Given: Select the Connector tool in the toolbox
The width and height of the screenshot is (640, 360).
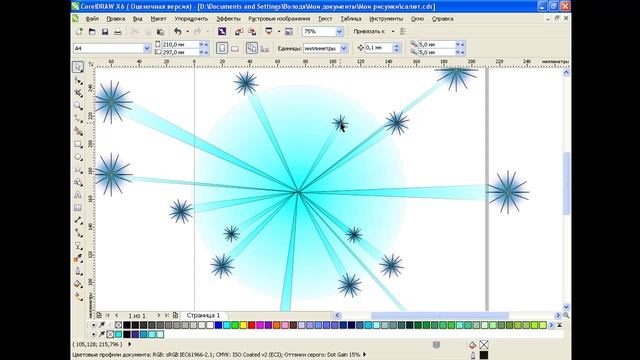Looking at the screenshot, I should point(78,233).
